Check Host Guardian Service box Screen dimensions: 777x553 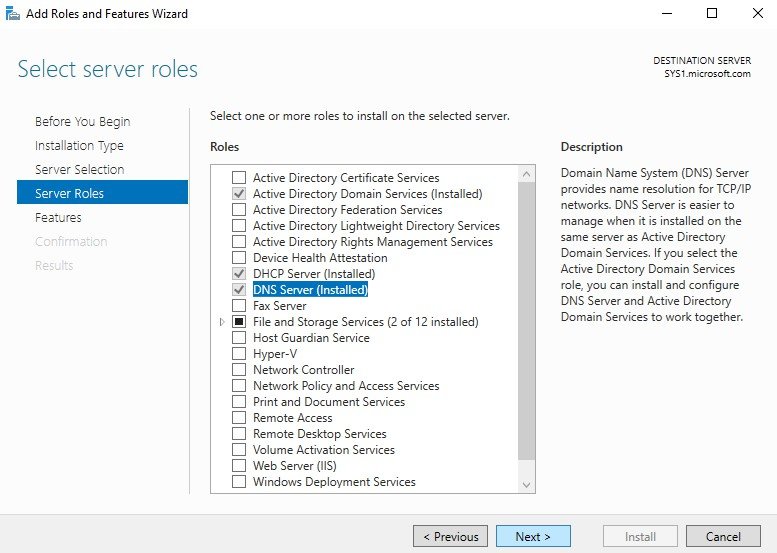239,337
